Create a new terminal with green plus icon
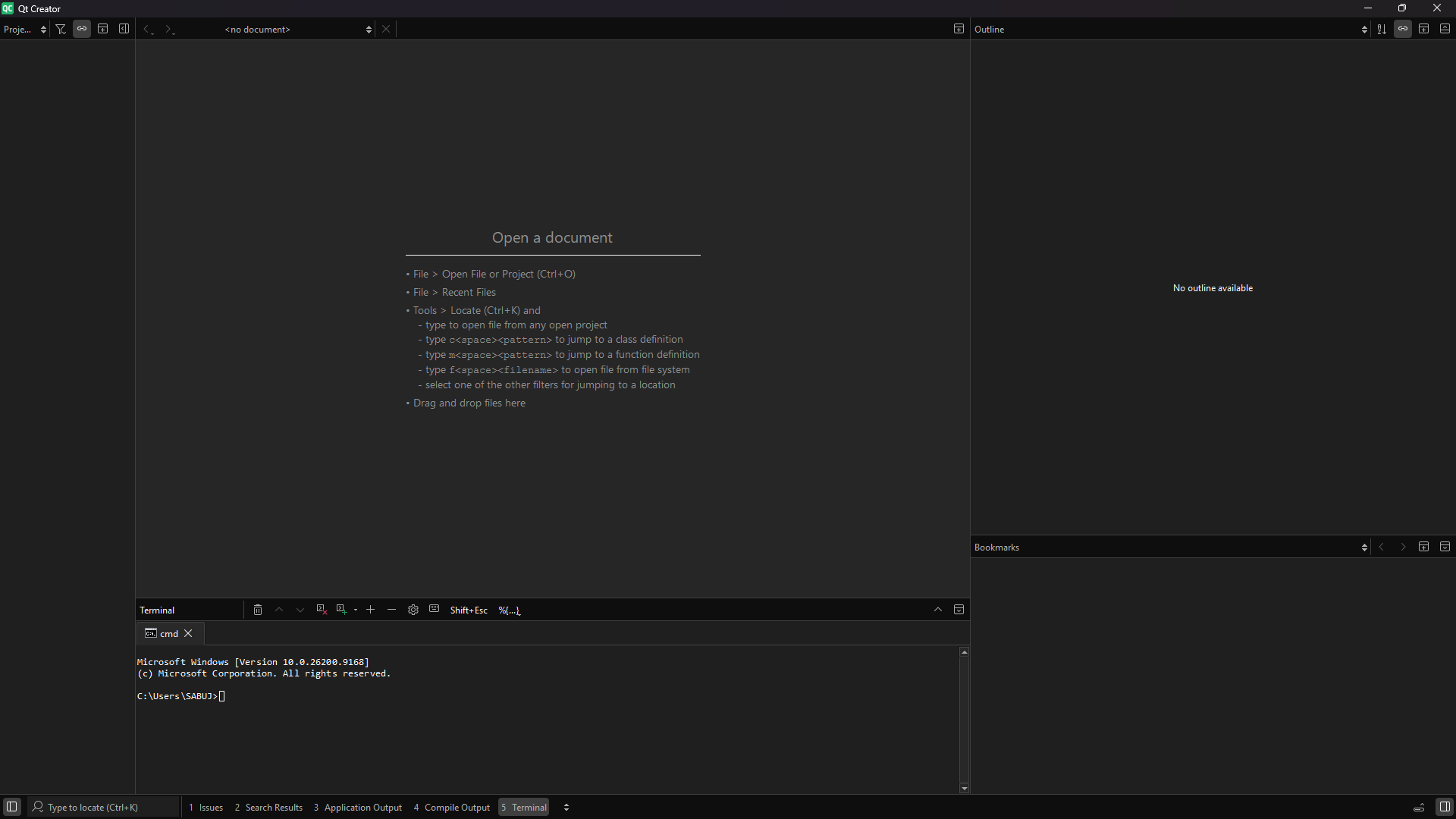The image size is (1456, 819). [x=342, y=610]
